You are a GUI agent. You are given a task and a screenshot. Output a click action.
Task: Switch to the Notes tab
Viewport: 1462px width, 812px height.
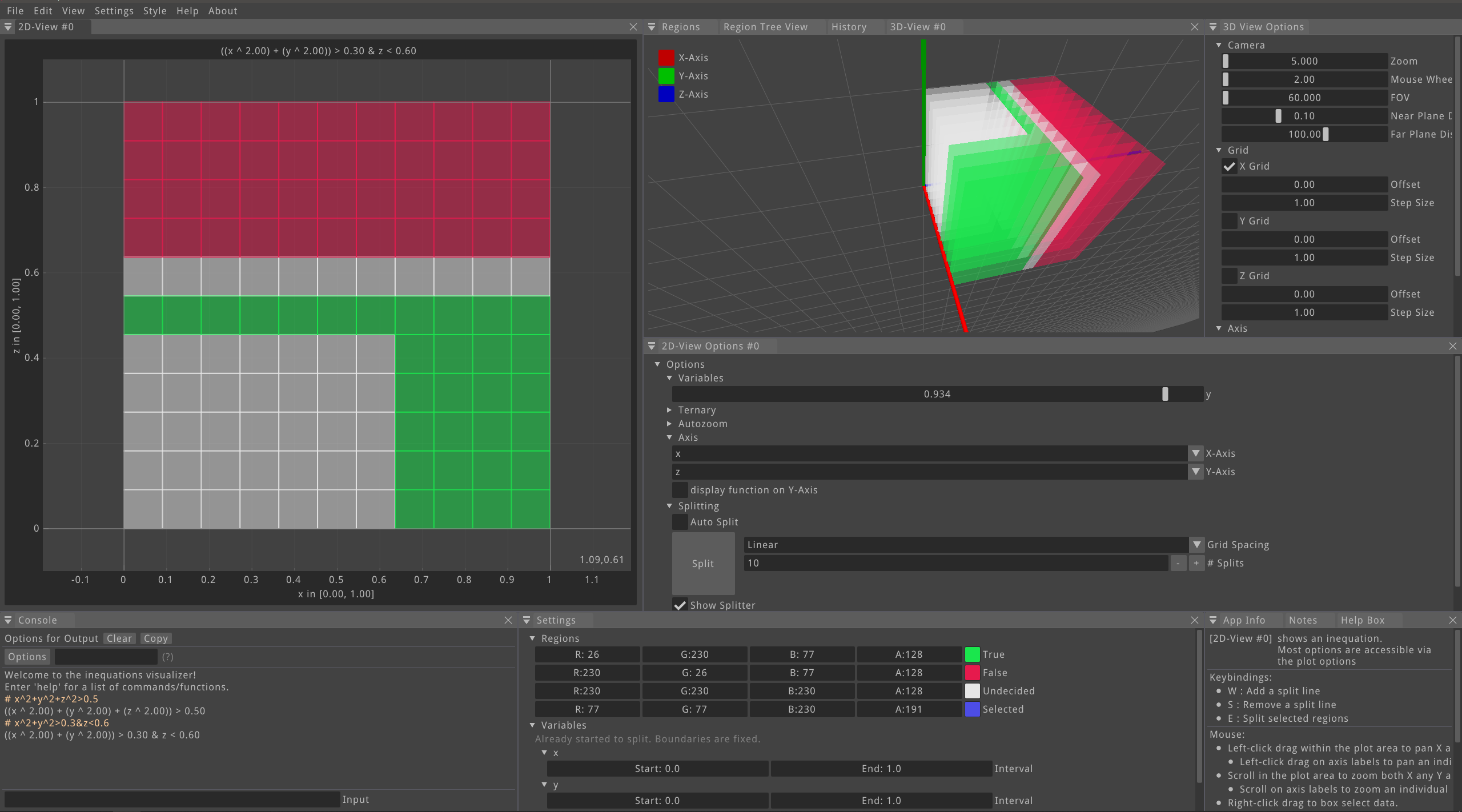pyautogui.click(x=1303, y=620)
